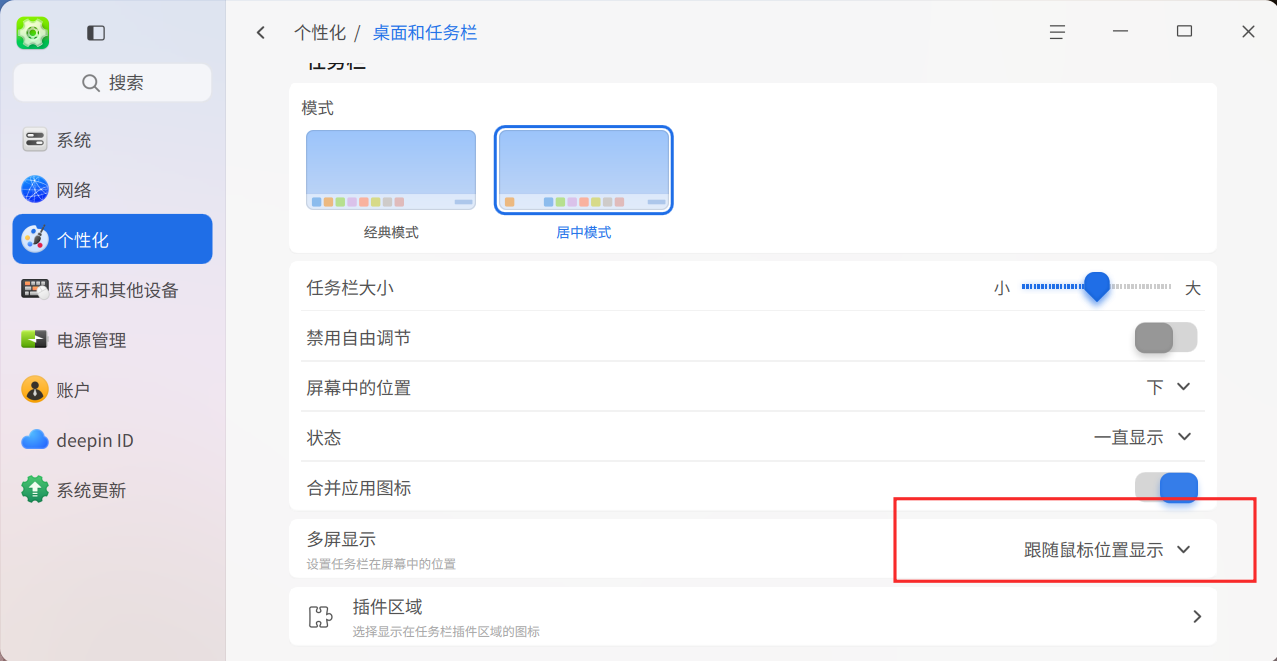The width and height of the screenshot is (1277, 661).
Task: Open the 状态 dropdown showing 一直显示
Action: click(1143, 437)
